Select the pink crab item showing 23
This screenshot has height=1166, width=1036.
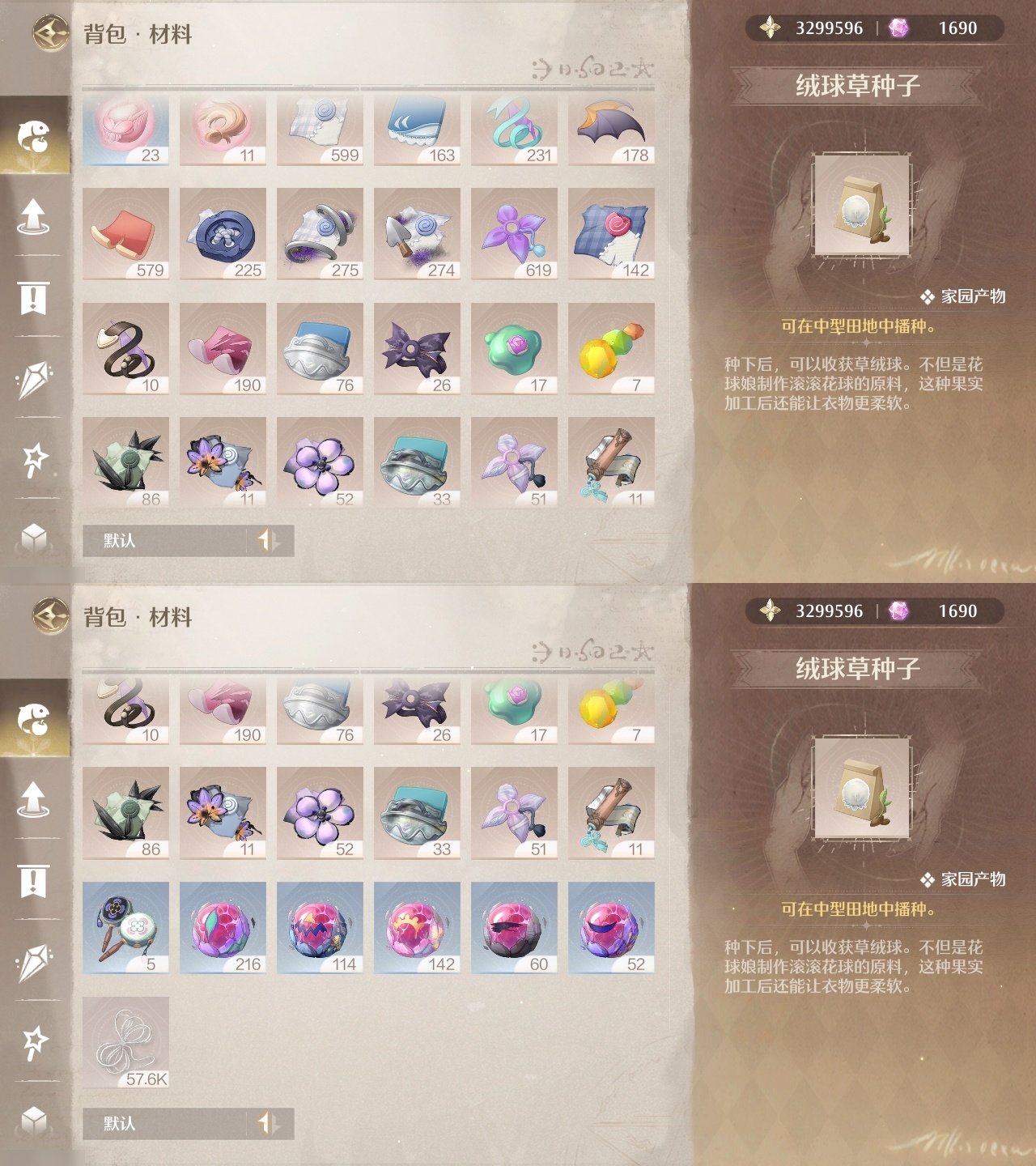pyautogui.click(x=125, y=130)
